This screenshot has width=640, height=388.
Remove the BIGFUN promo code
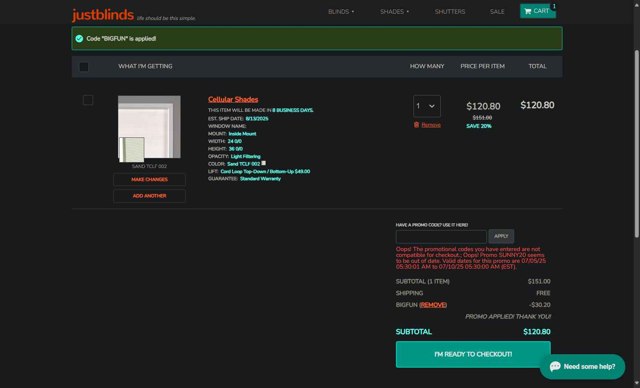pyautogui.click(x=433, y=305)
